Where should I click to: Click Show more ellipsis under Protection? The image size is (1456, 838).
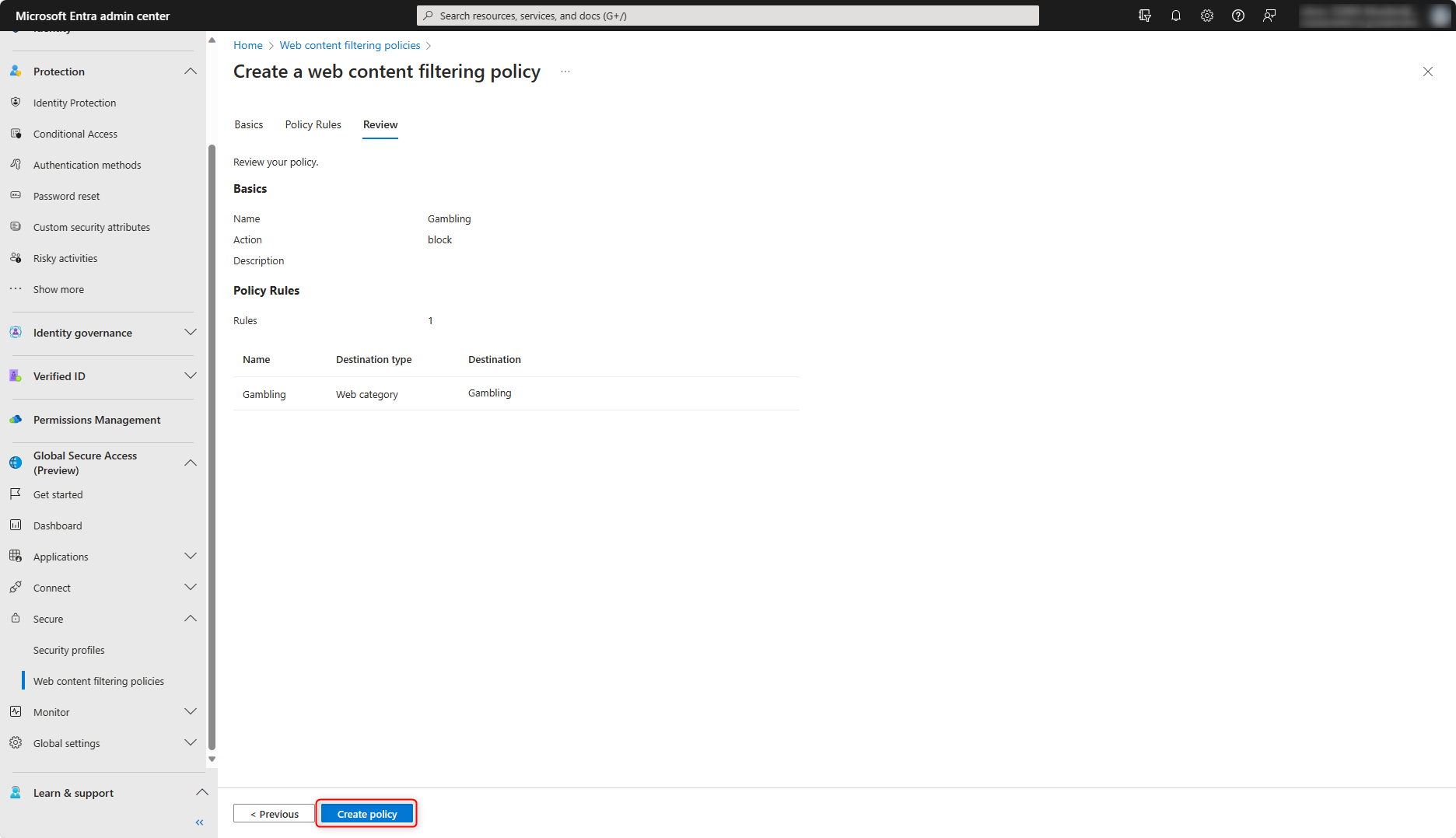point(16,288)
